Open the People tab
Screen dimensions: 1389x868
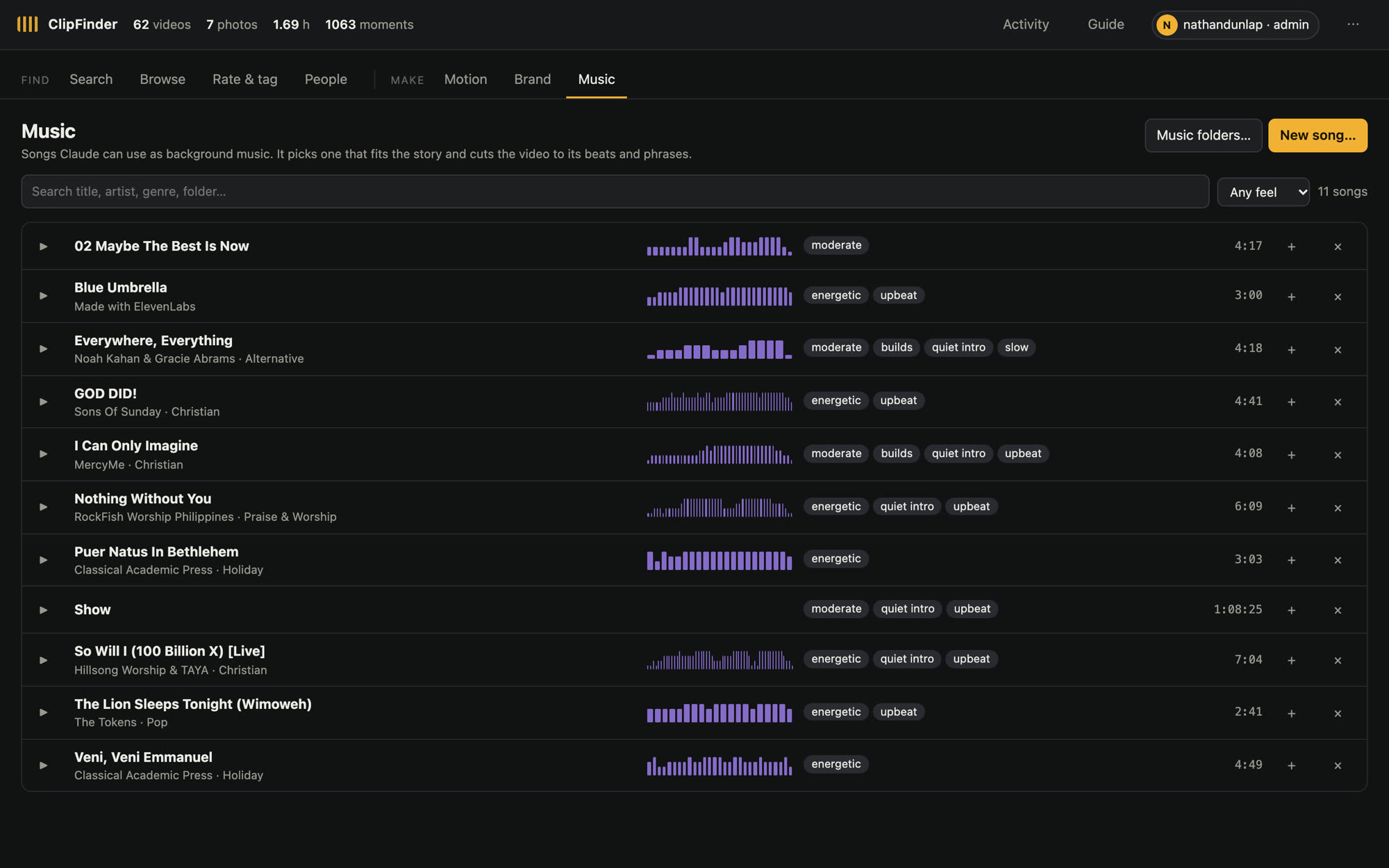[x=326, y=79]
